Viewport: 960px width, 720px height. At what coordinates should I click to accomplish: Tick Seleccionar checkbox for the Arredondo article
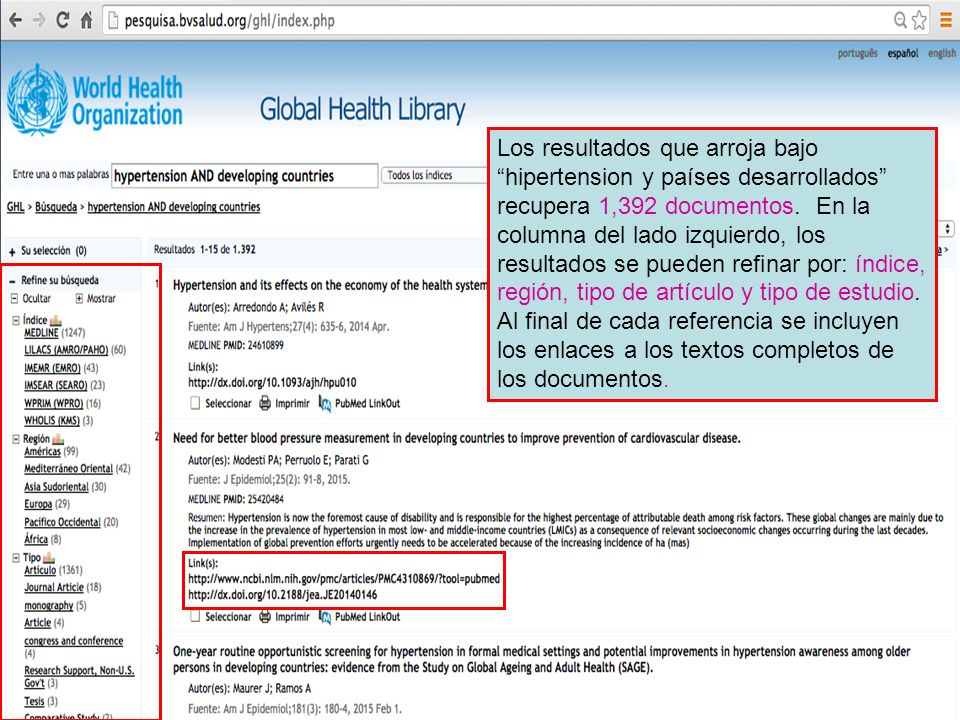pyautogui.click(x=195, y=403)
